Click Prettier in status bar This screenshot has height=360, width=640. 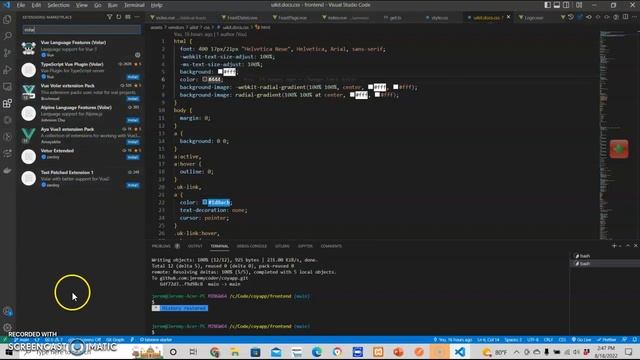point(607,340)
